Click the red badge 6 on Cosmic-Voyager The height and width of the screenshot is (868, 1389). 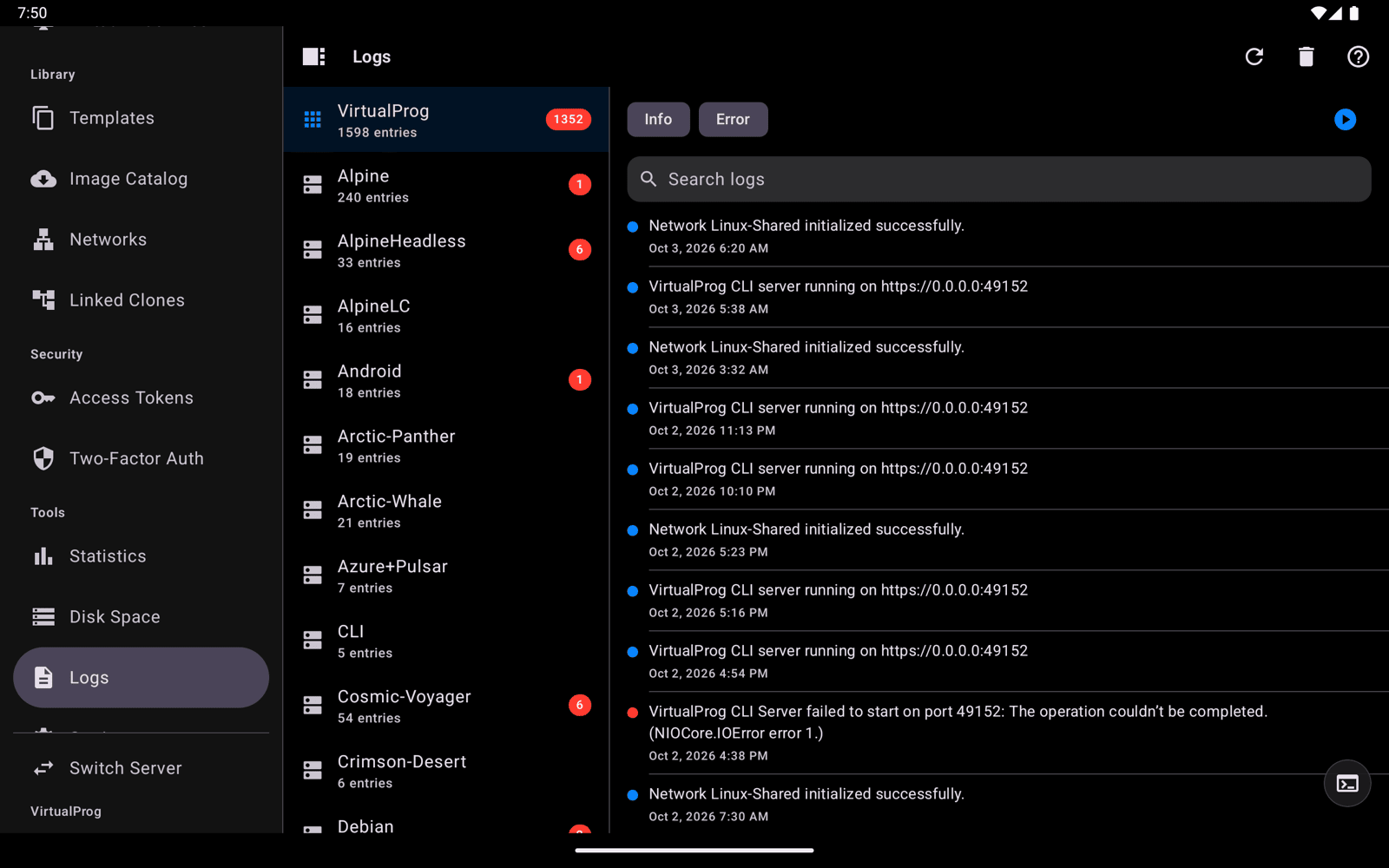580,705
